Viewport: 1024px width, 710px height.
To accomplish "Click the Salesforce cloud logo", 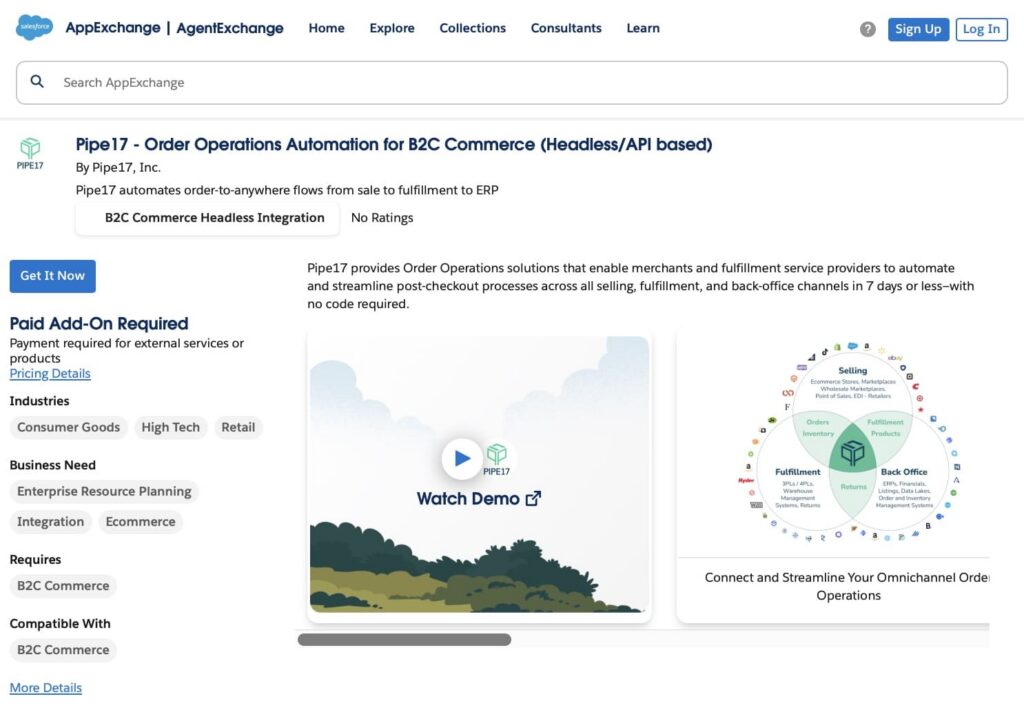I will click(x=33, y=28).
